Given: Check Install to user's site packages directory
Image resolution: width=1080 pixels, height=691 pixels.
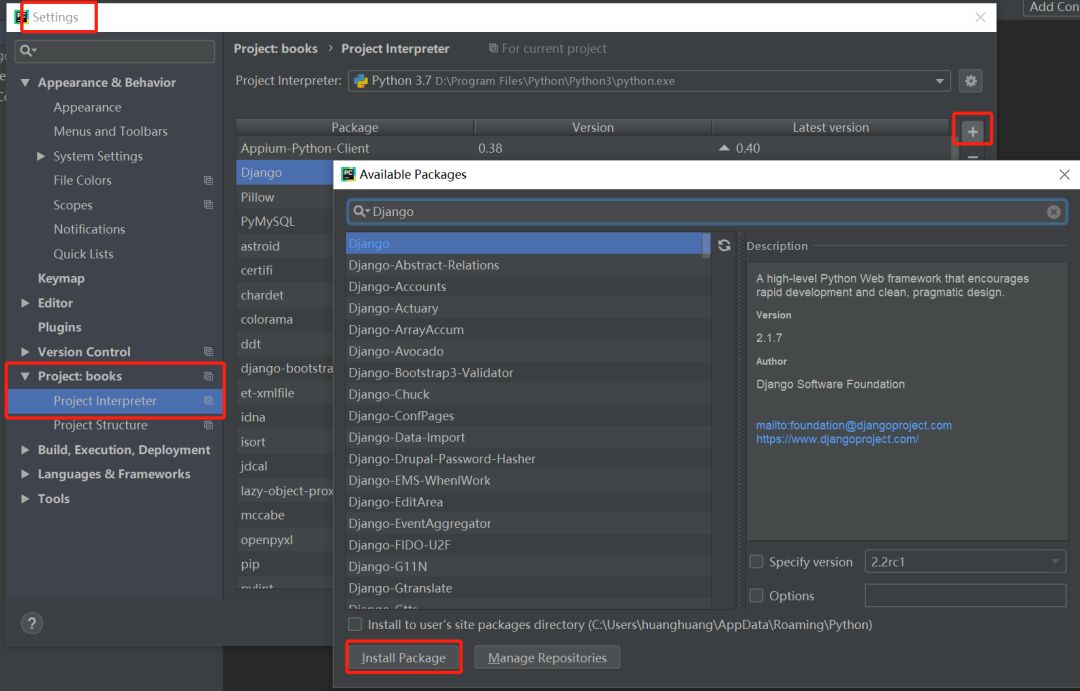Looking at the screenshot, I should point(355,624).
